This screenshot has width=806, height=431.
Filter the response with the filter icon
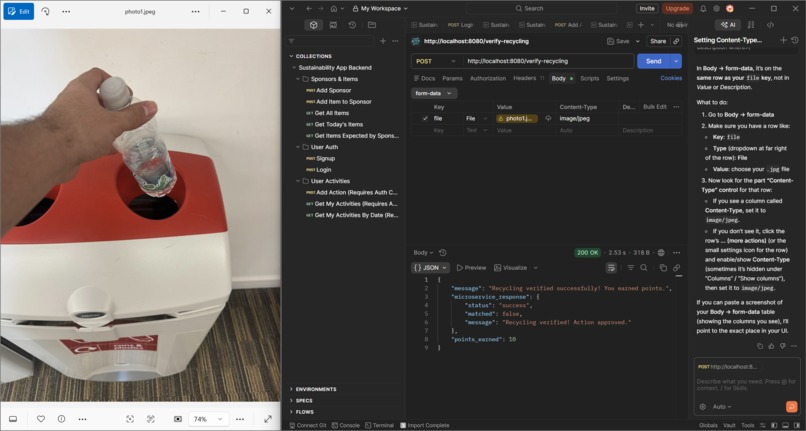click(631, 267)
